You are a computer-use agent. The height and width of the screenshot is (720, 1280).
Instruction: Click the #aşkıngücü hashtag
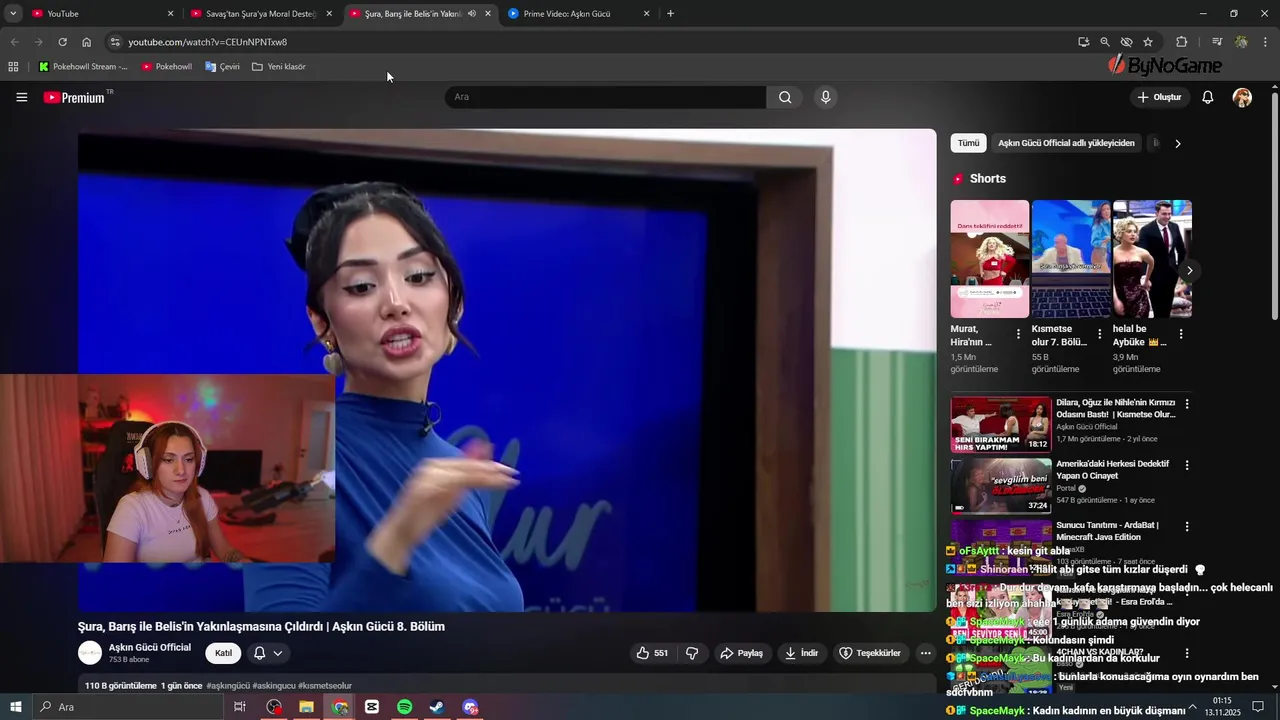coord(228,686)
